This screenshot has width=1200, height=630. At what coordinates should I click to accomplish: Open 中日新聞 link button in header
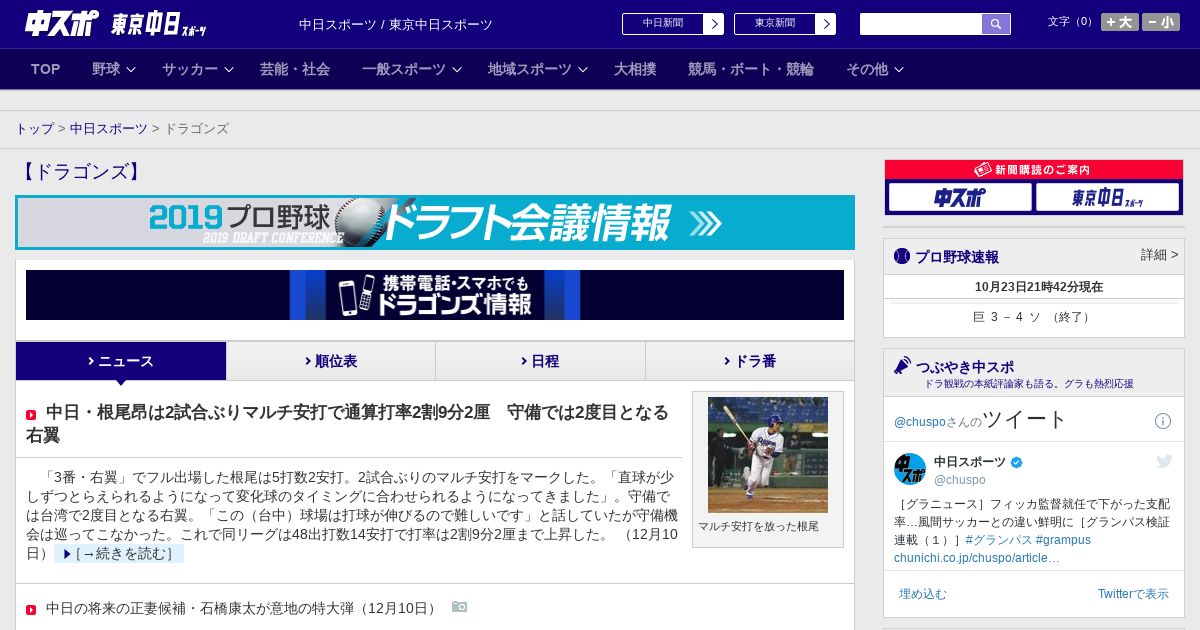(x=673, y=24)
